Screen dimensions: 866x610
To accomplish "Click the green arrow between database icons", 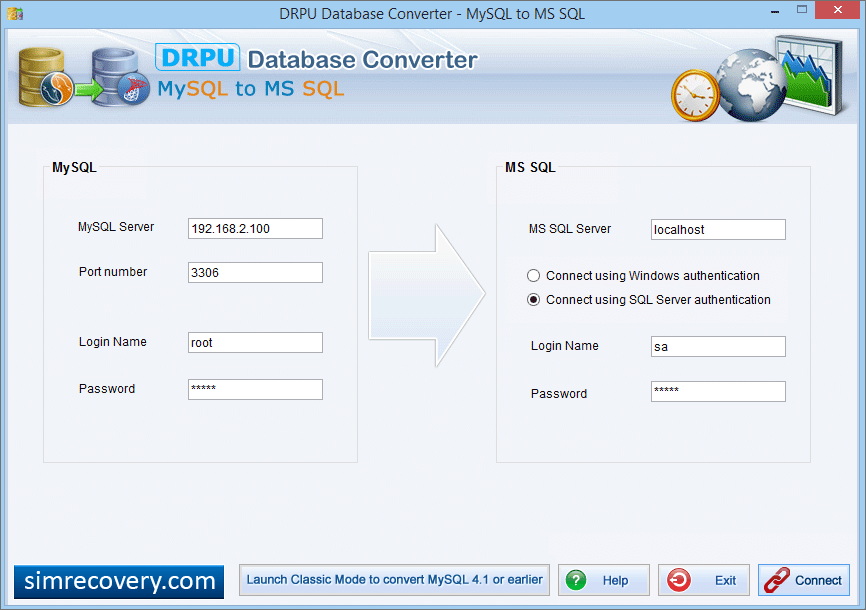I will (x=89, y=90).
